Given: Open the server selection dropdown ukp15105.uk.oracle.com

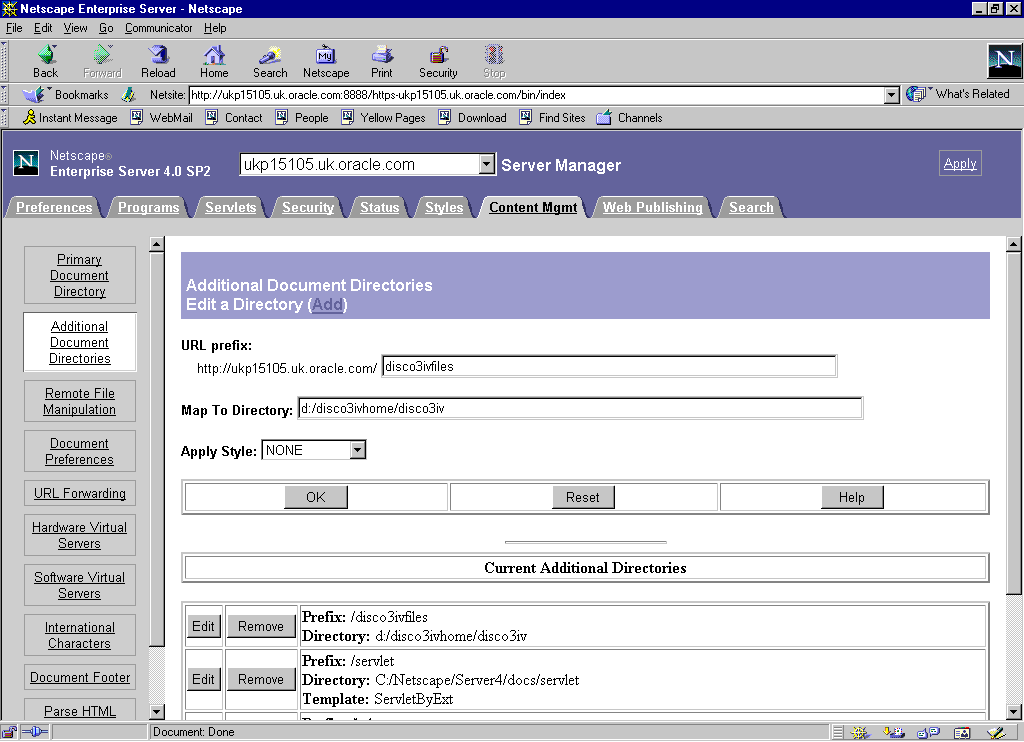Looking at the screenshot, I should point(486,164).
